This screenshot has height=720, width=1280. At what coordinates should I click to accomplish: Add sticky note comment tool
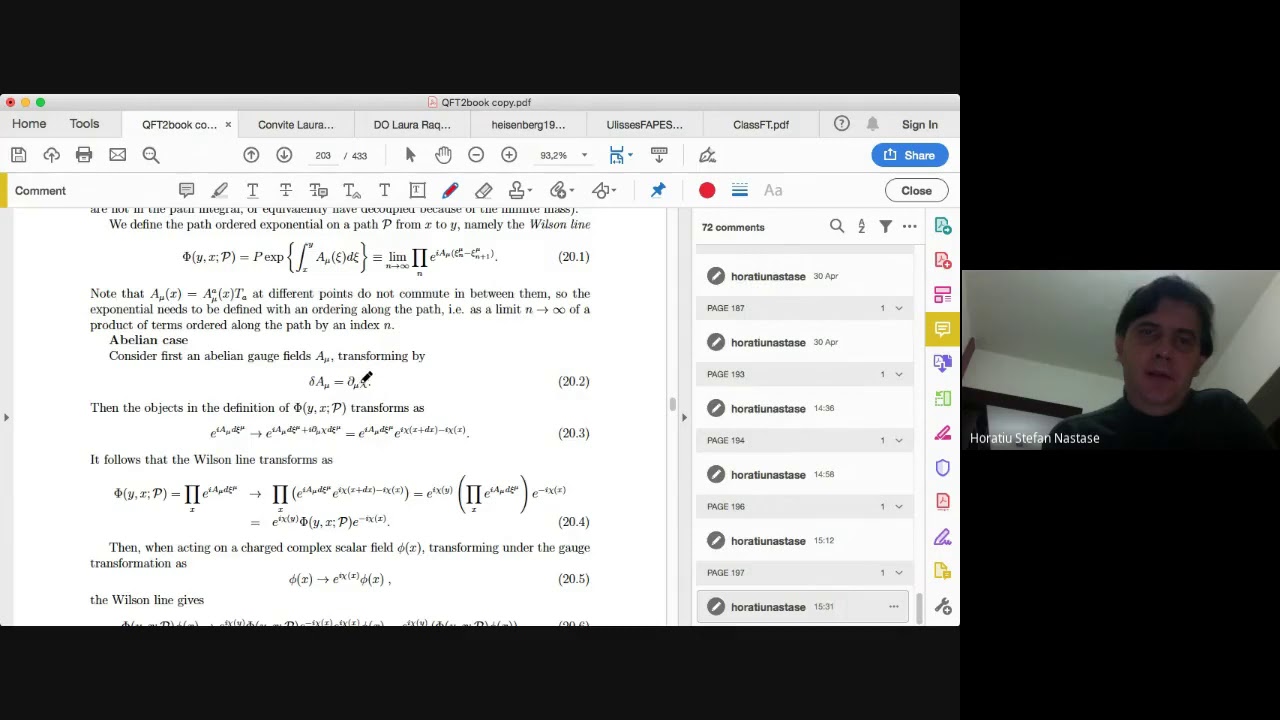point(186,190)
